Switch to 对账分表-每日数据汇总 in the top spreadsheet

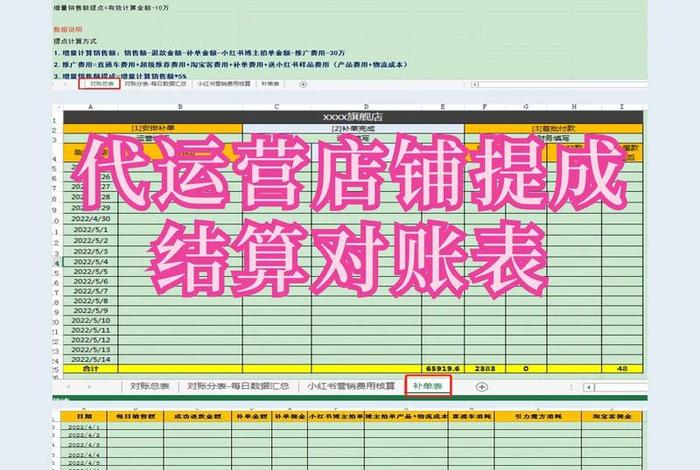click(x=155, y=84)
